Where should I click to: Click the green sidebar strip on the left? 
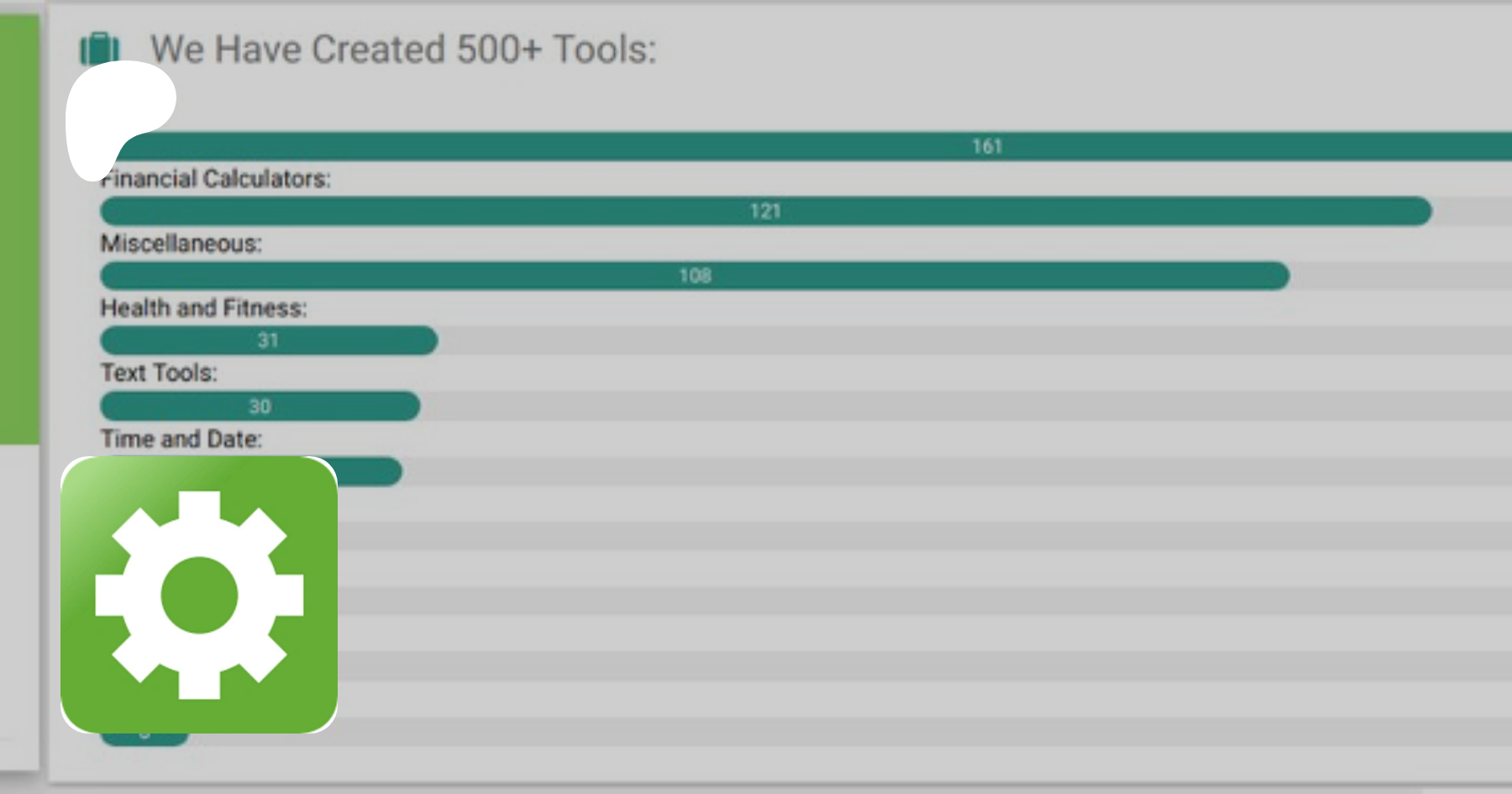[18, 227]
